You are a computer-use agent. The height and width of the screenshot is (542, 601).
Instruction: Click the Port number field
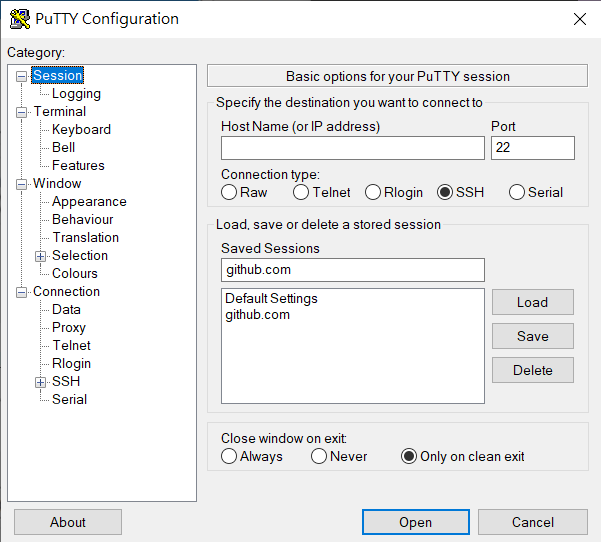[532, 148]
